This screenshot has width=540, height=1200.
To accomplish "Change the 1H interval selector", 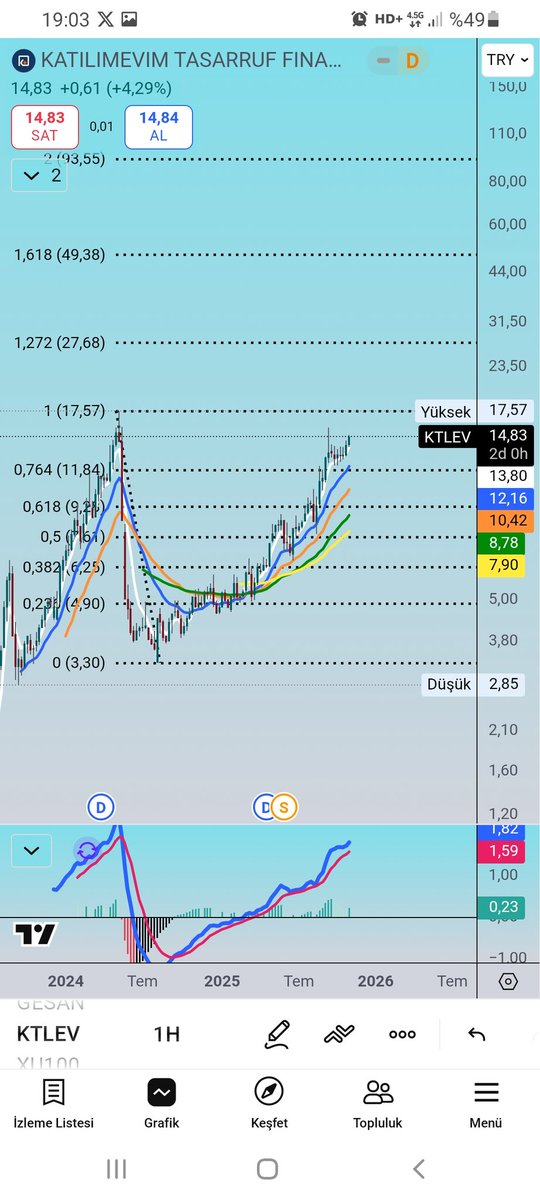I will [x=167, y=1034].
